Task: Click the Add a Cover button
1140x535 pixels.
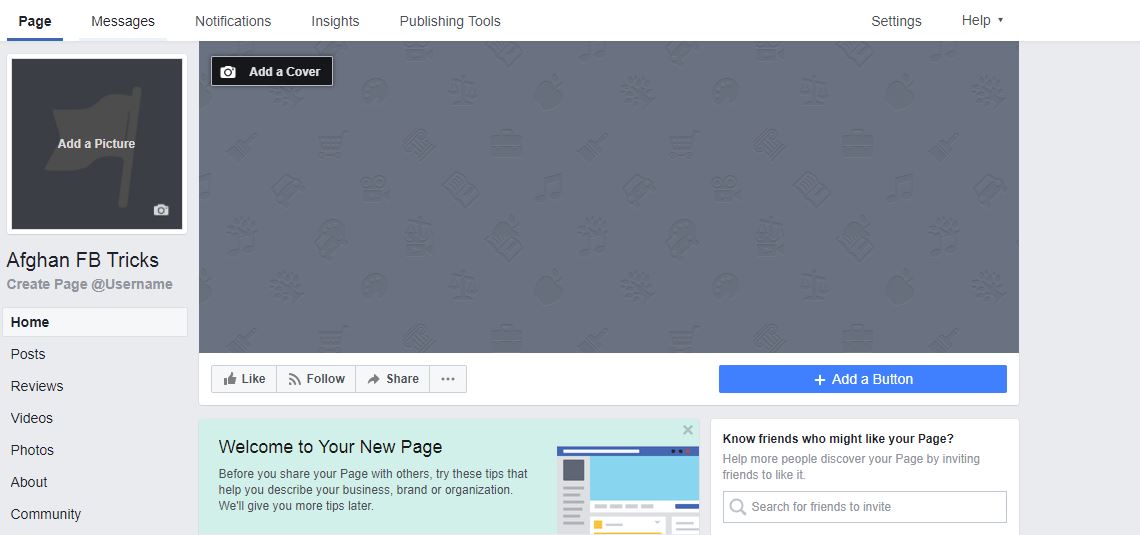Action: pos(272,71)
